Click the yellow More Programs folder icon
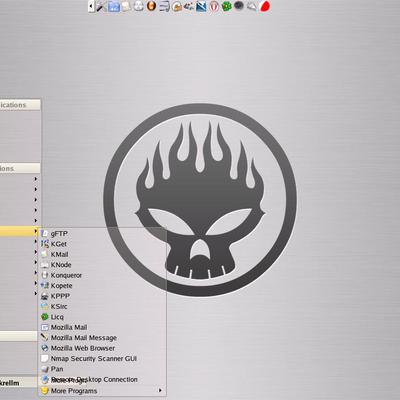Viewport: 400px width, 400px height. click(x=45, y=390)
